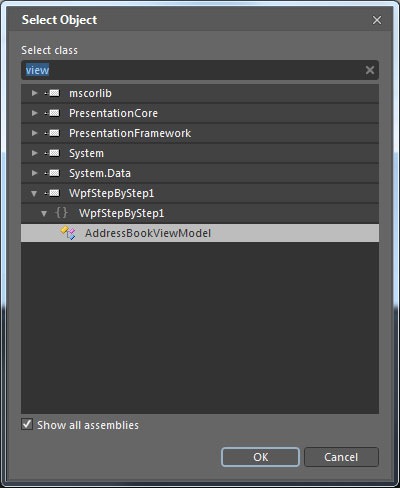Image resolution: width=400 pixels, height=488 pixels.
Task: Click the Cancel button
Action: click(341, 457)
